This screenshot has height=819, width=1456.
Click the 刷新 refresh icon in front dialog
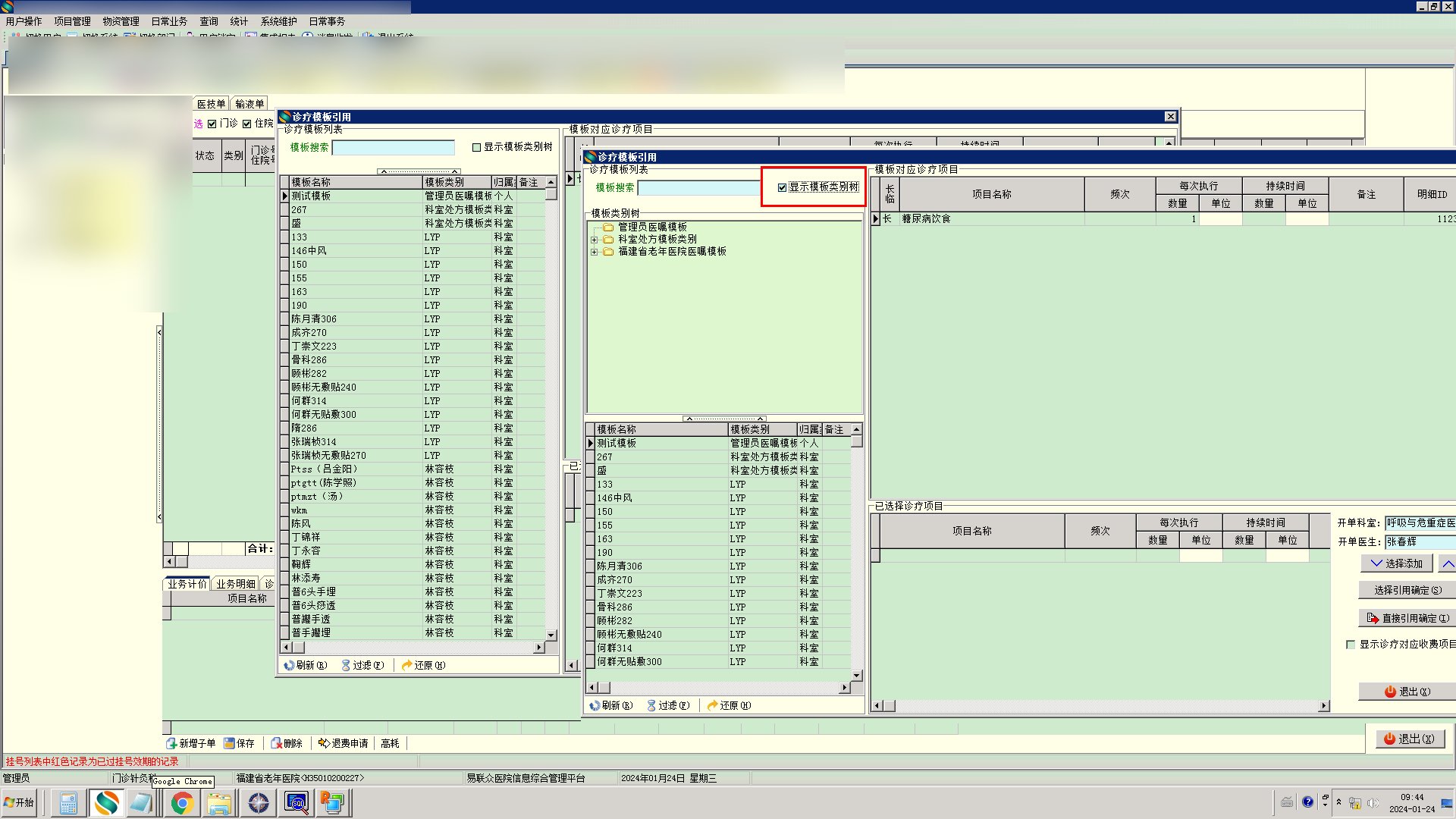[x=595, y=705]
